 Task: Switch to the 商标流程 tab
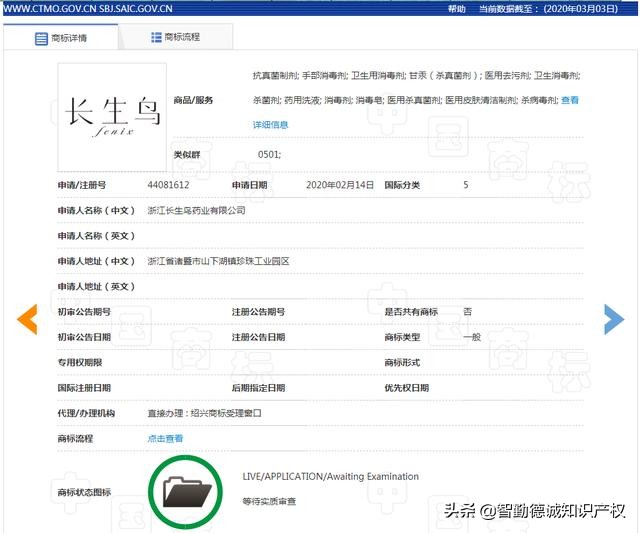click(x=176, y=37)
